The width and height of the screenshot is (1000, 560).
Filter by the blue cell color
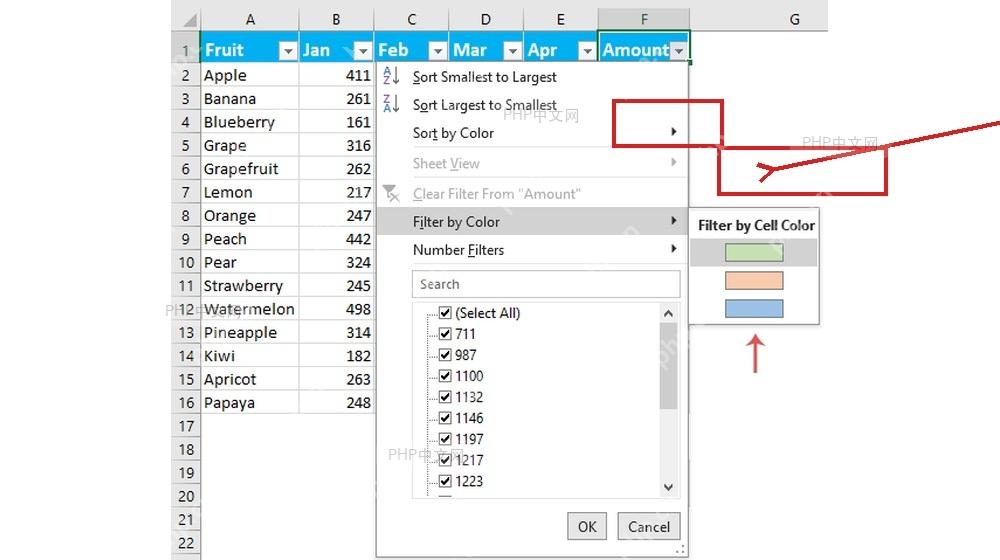pos(754,309)
